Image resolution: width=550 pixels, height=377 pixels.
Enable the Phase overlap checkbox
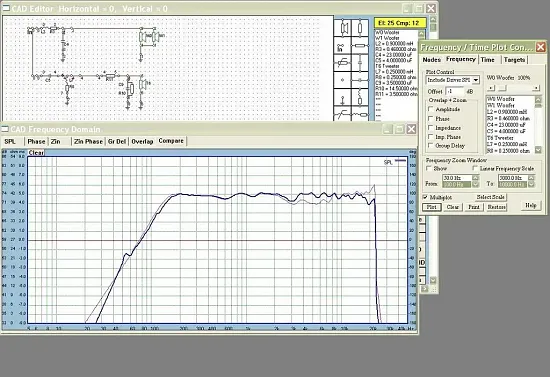point(431,119)
